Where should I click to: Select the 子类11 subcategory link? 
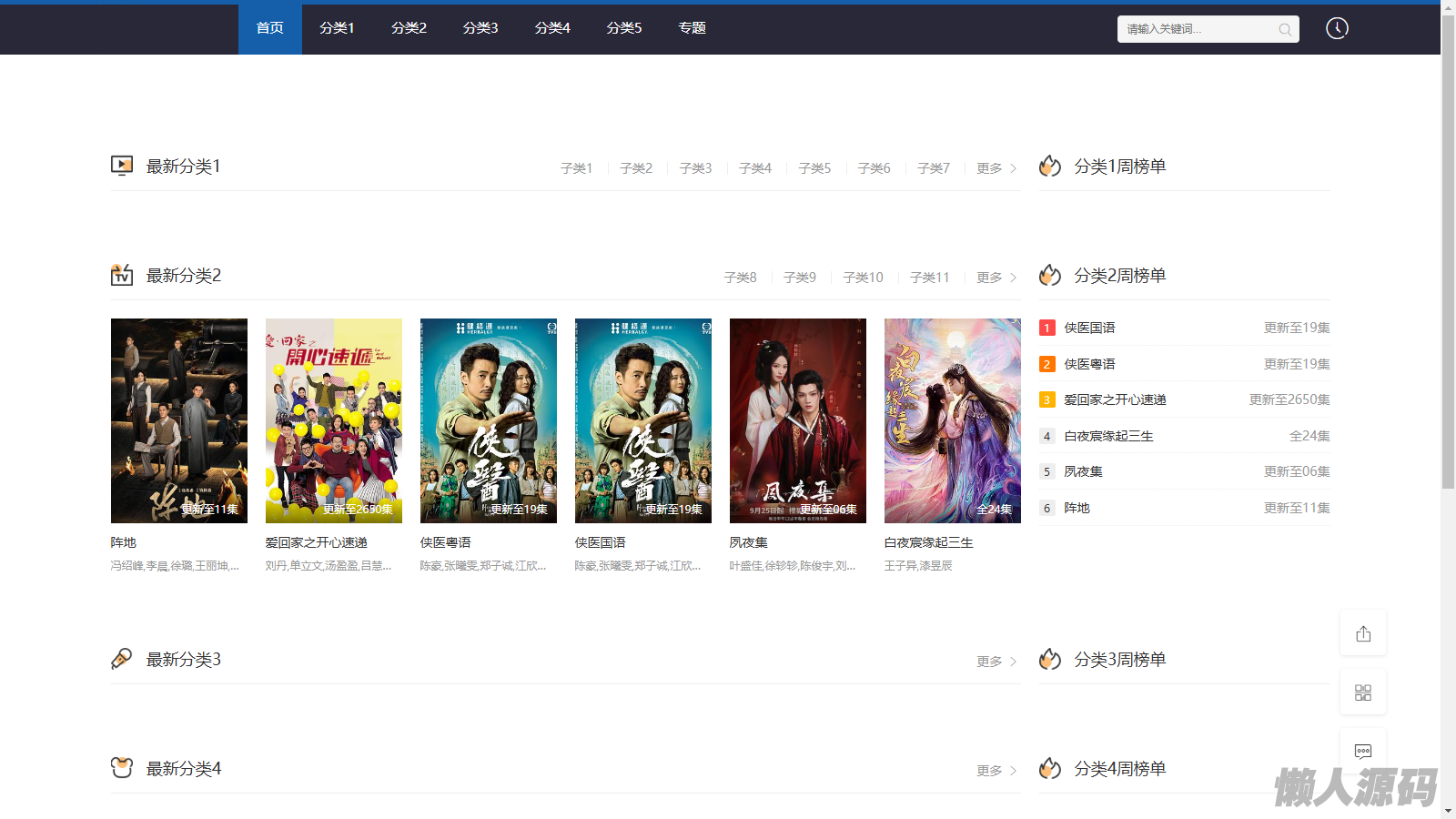point(929,278)
